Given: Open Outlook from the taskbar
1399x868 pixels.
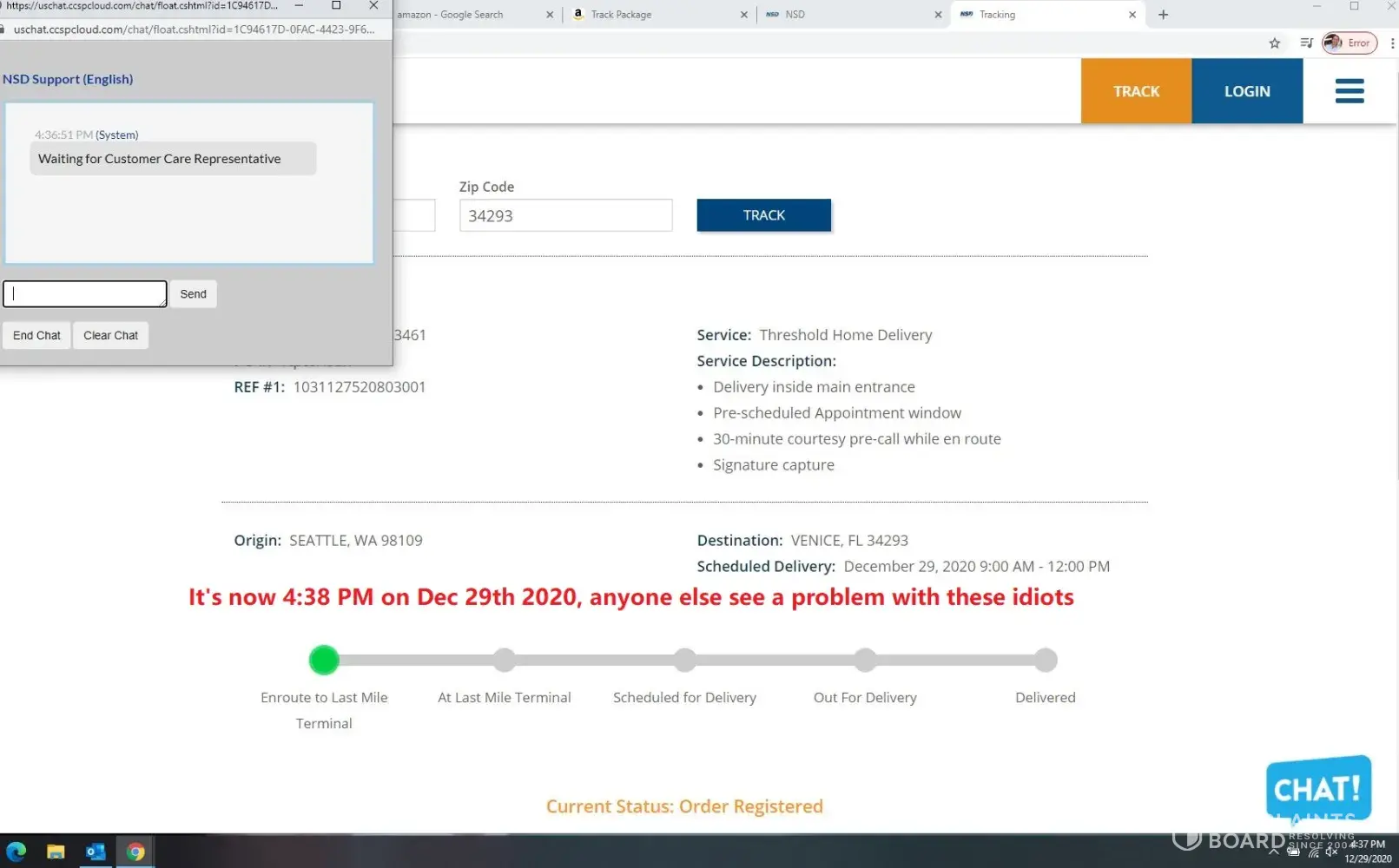Looking at the screenshot, I should click(x=96, y=852).
